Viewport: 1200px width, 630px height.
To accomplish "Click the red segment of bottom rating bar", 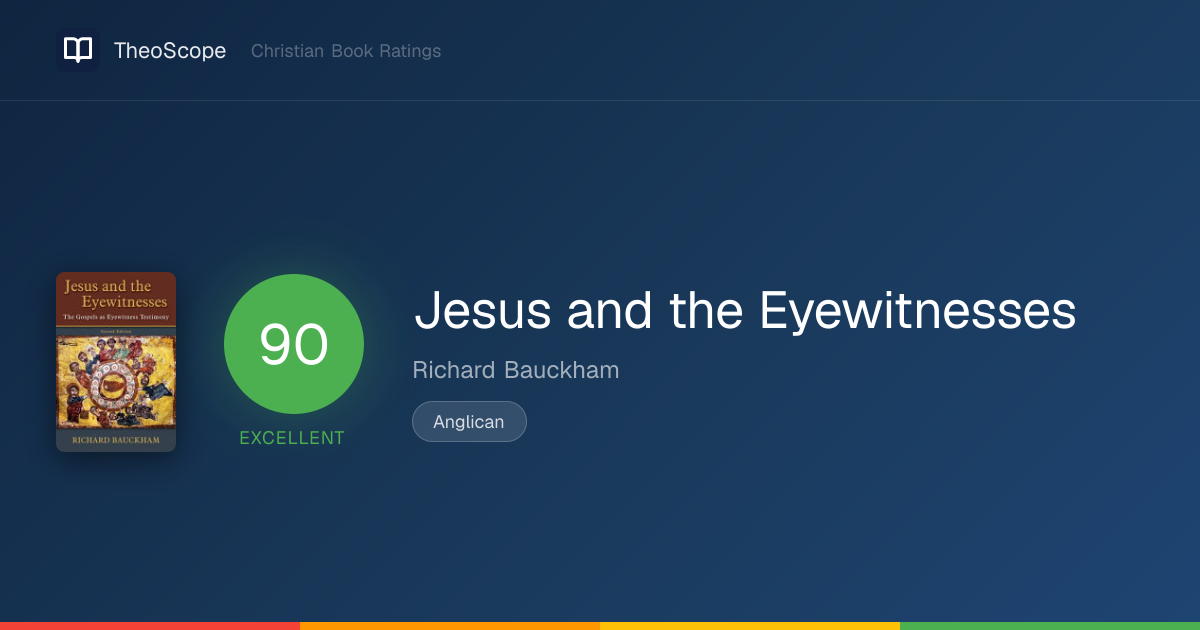I will [150, 626].
